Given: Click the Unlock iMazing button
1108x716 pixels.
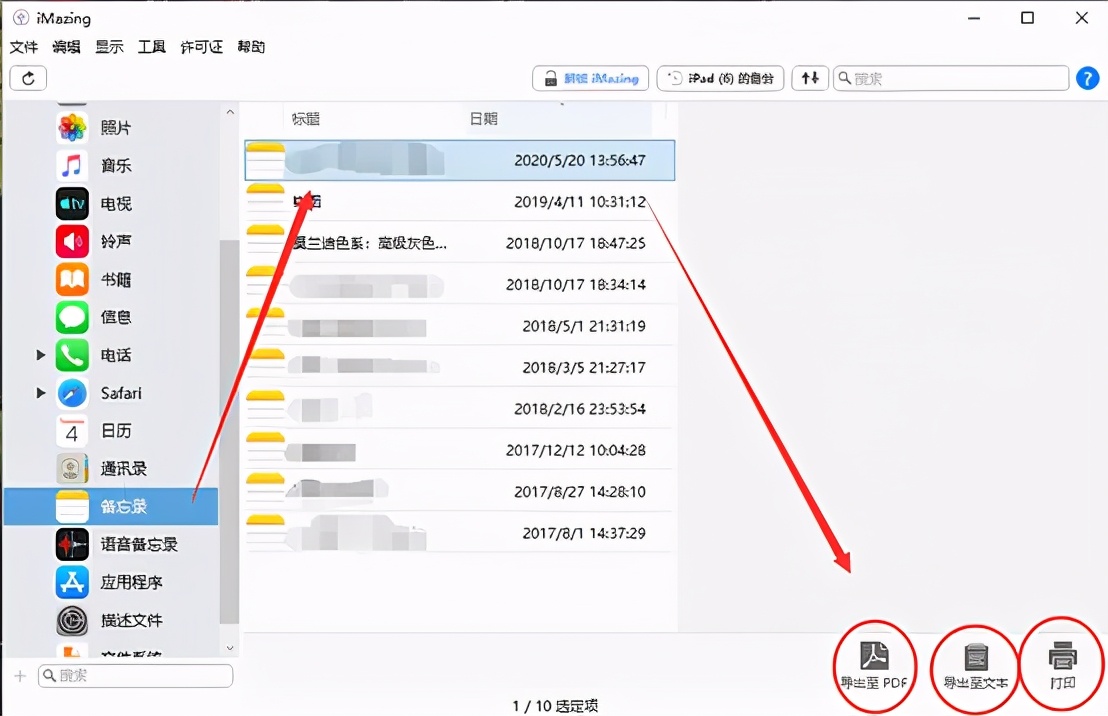Looking at the screenshot, I should pyautogui.click(x=589, y=78).
